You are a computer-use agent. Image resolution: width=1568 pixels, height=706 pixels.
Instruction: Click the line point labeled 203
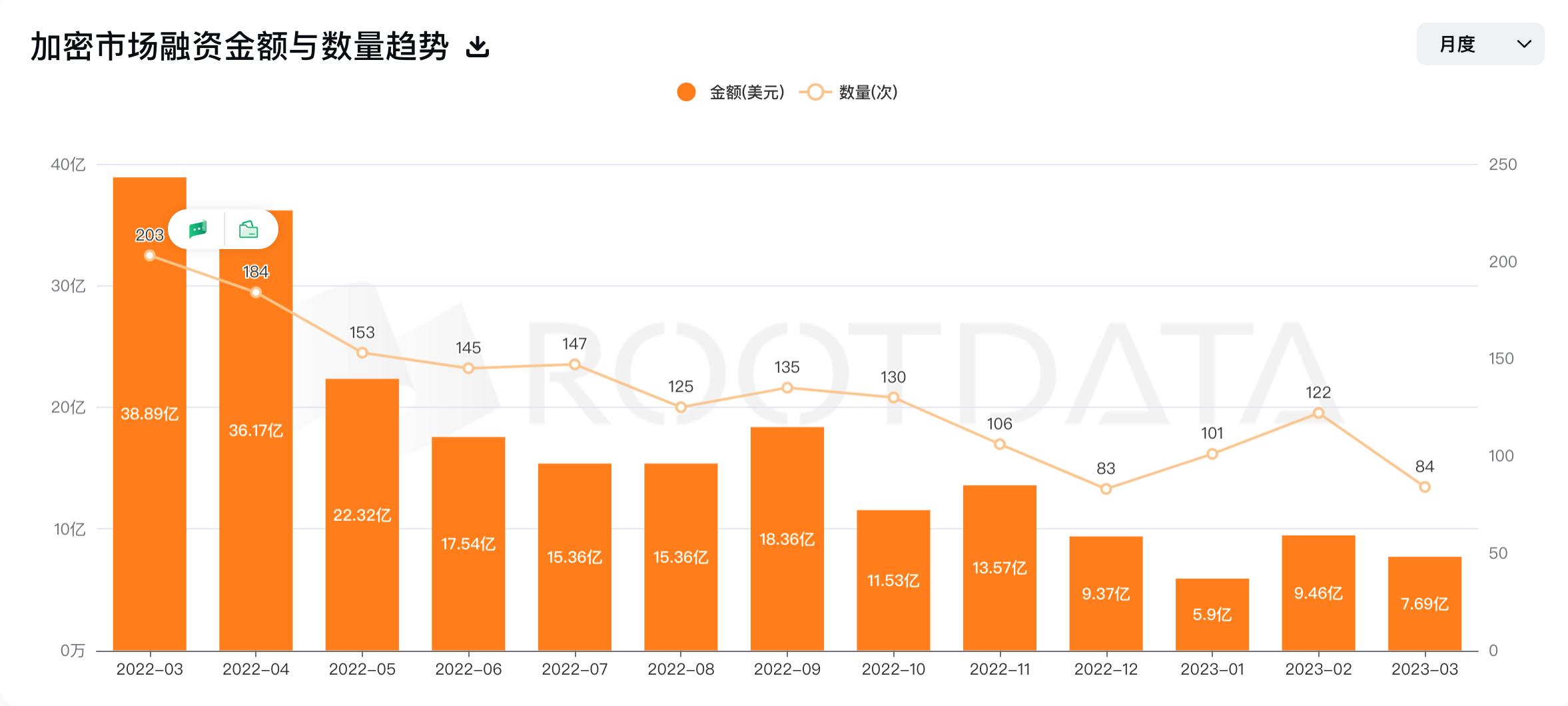click(150, 255)
